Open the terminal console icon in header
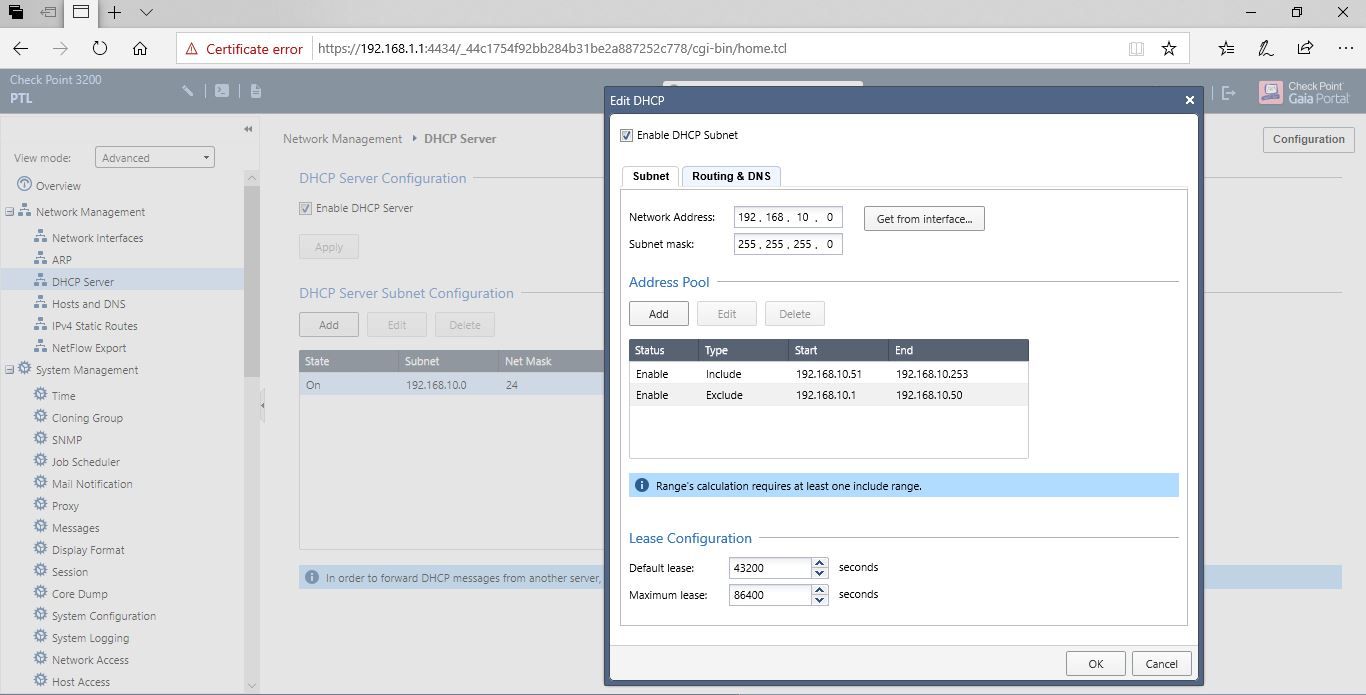This screenshot has width=1366, height=695. [222, 90]
